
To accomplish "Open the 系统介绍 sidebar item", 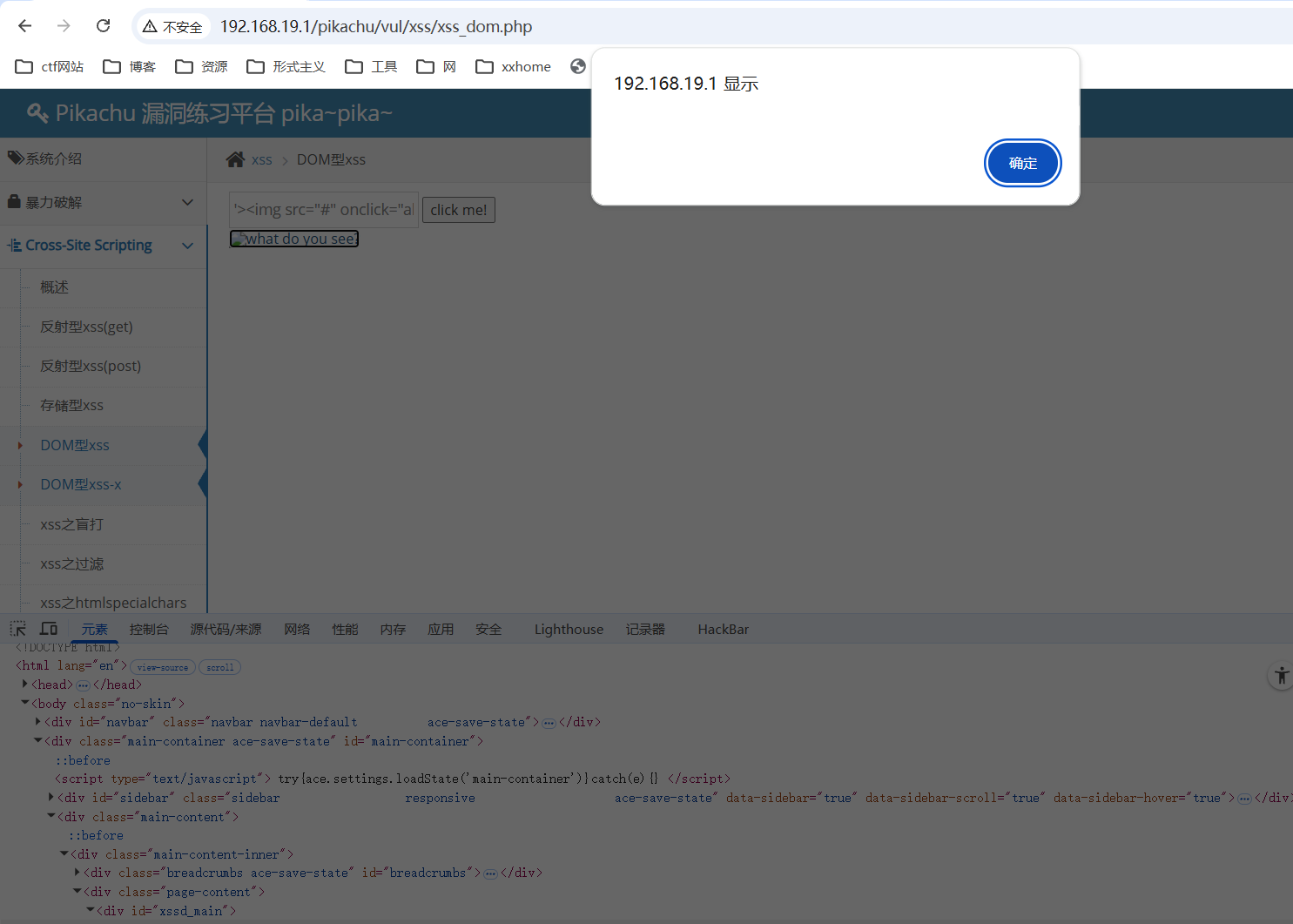I will point(104,159).
